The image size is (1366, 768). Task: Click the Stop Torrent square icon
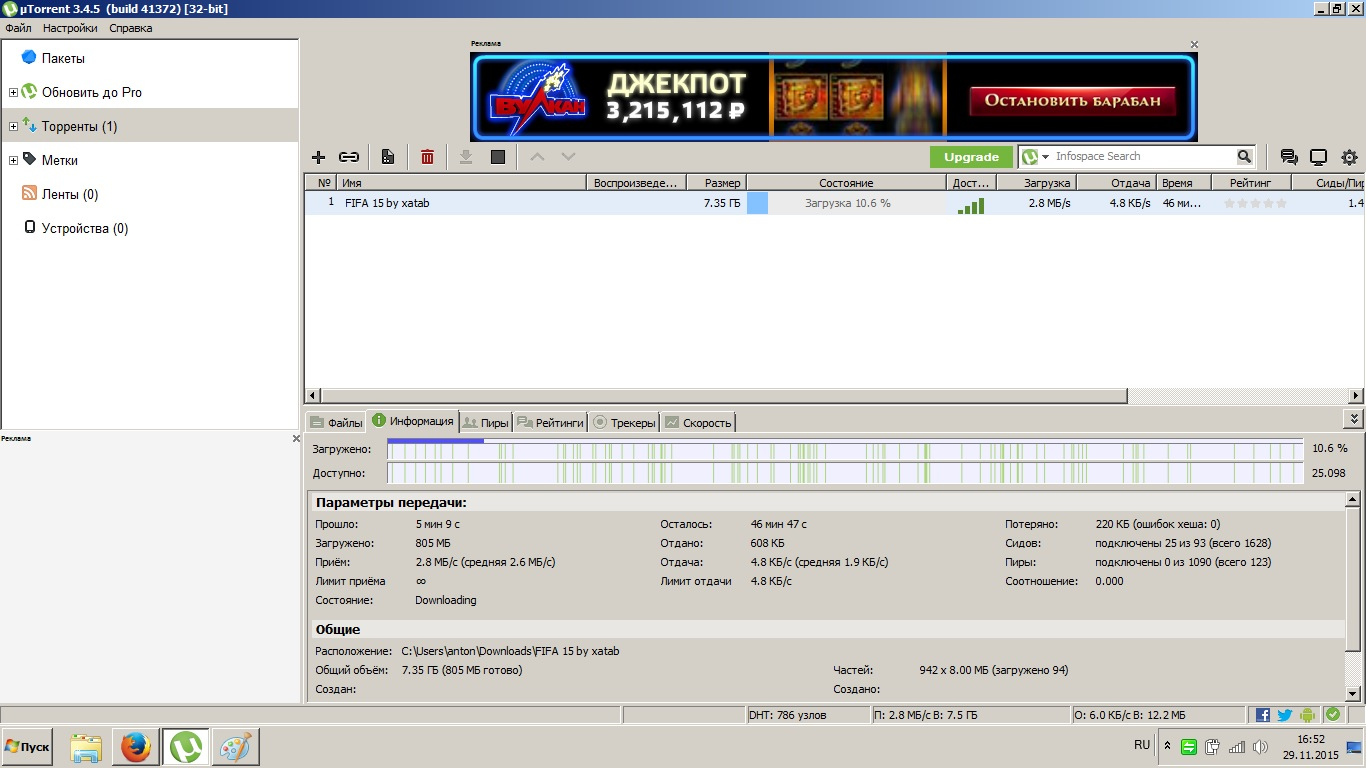pos(498,157)
